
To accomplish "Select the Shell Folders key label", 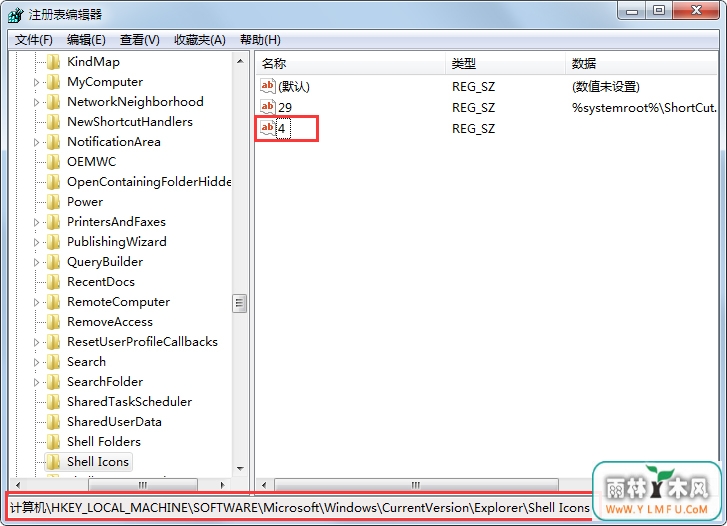I will pyautogui.click(x=104, y=442).
